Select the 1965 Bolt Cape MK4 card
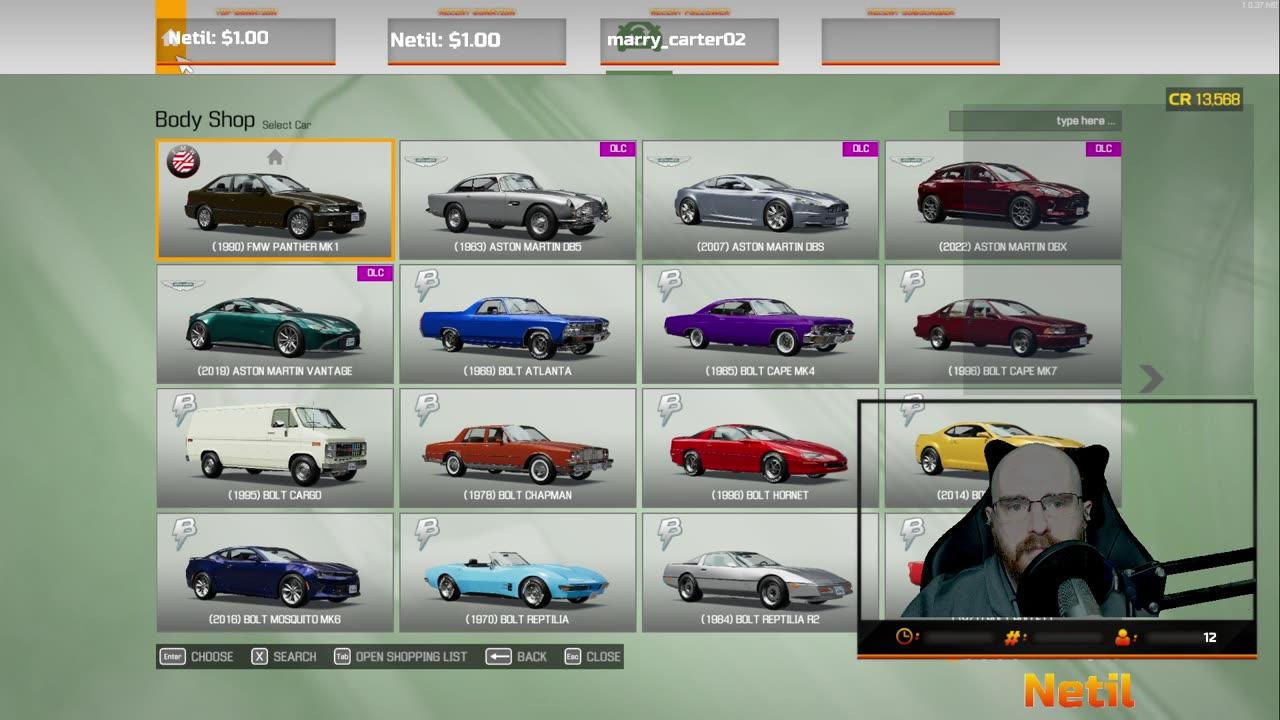 tap(760, 324)
